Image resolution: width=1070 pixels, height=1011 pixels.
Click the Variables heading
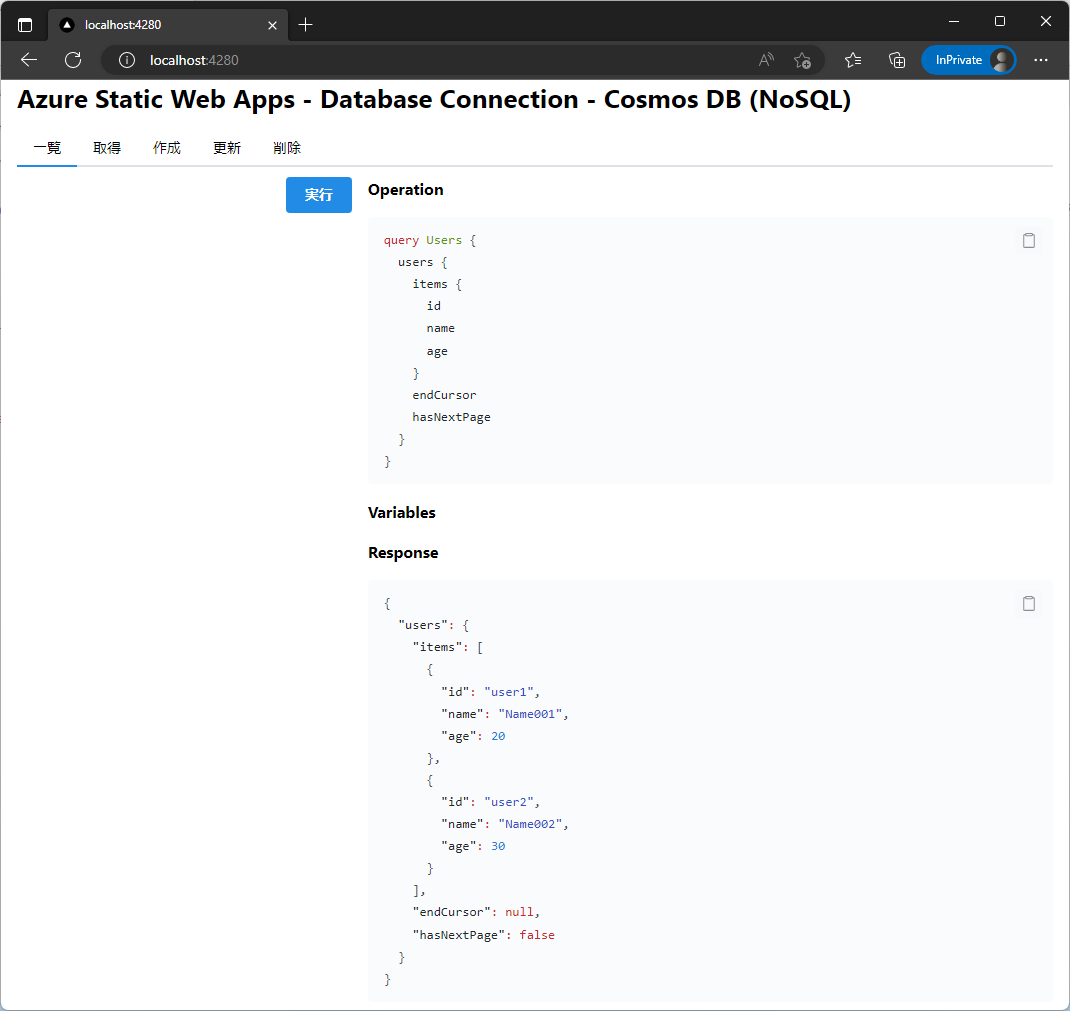(401, 512)
